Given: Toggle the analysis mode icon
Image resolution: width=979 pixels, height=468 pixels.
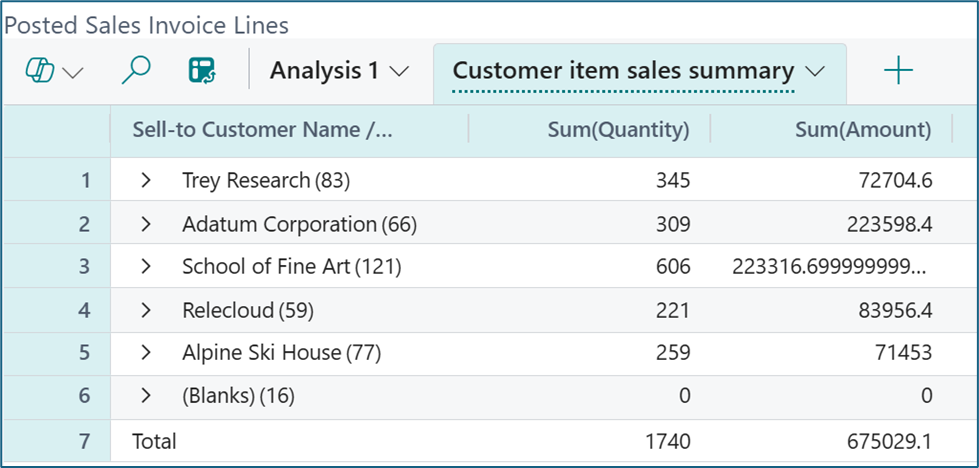Looking at the screenshot, I should pyautogui.click(x=201, y=71).
